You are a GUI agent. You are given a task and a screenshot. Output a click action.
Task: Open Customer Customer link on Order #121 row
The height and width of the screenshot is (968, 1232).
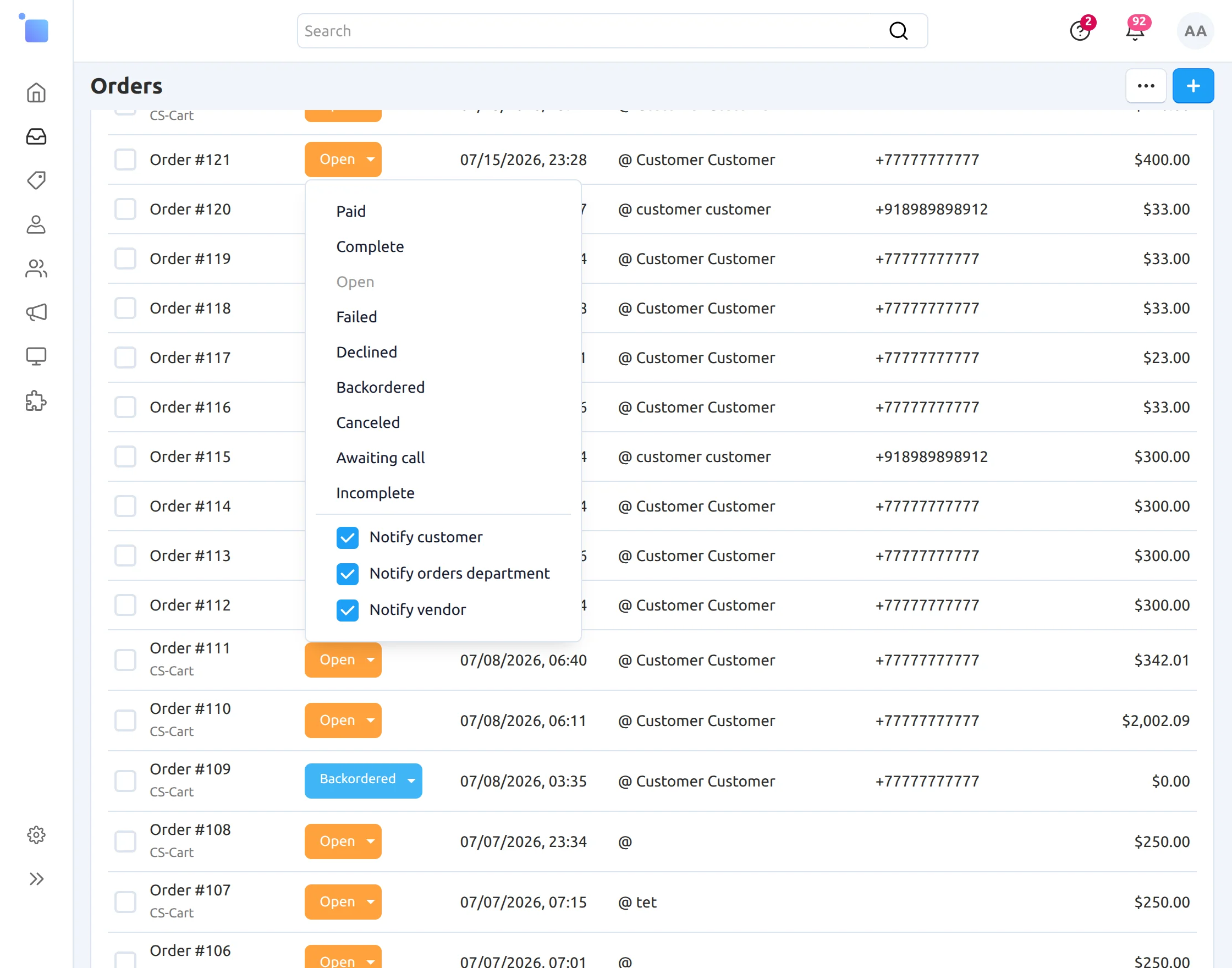point(705,160)
